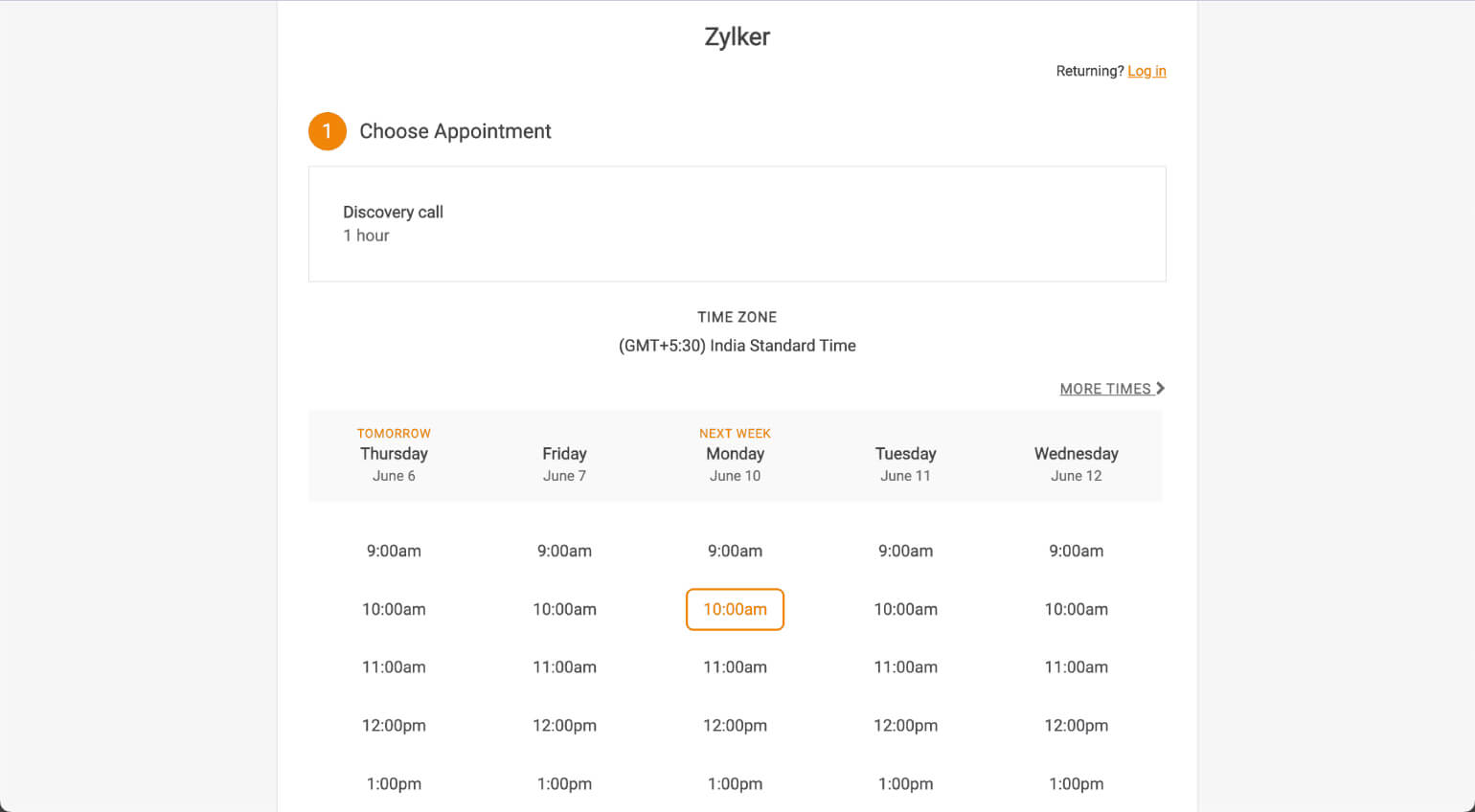Select 12:00pm on Tuesday June 11

point(905,725)
